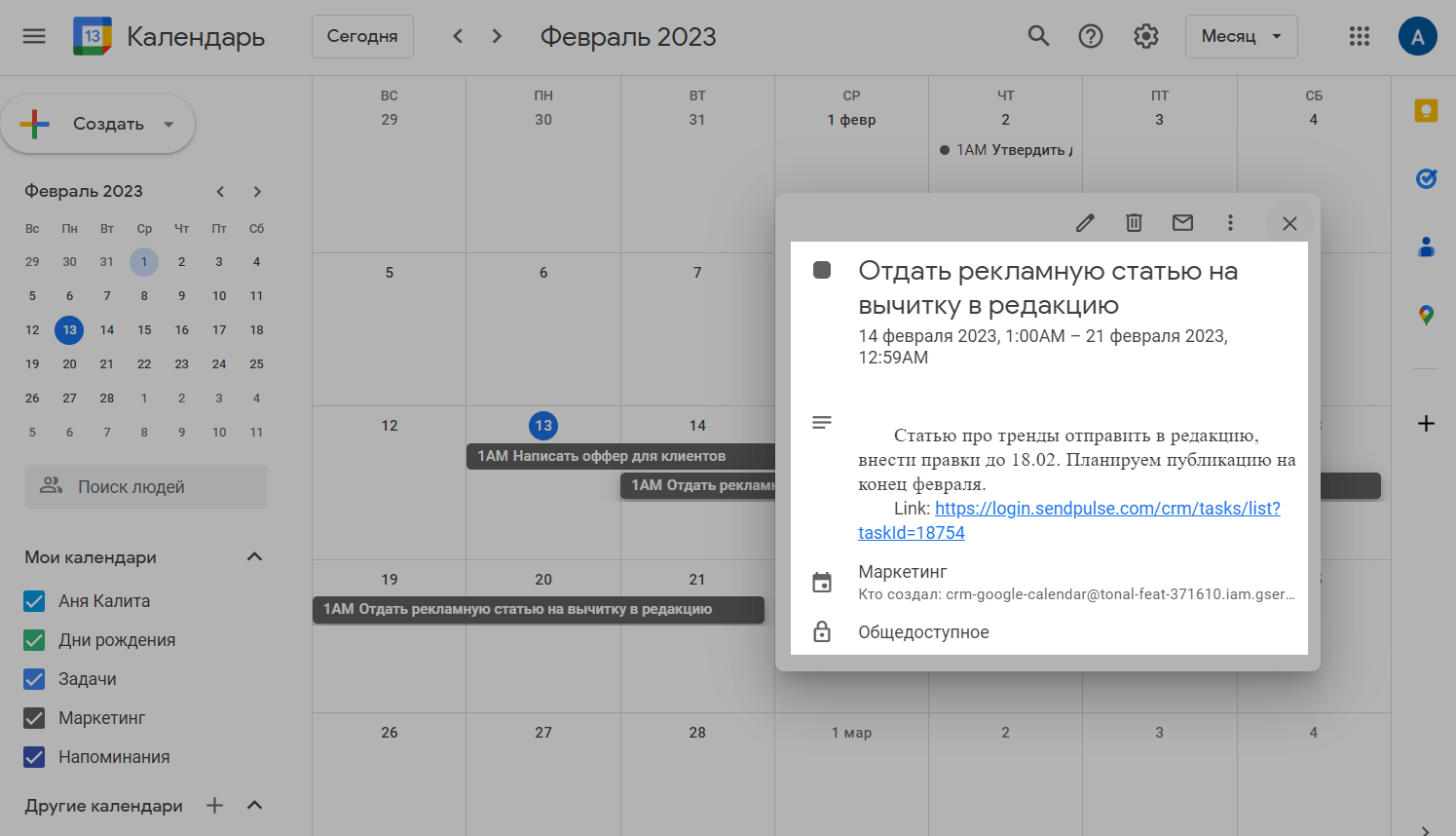The width and height of the screenshot is (1456, 836).
Task: Select February 22 in mini calendar
Action: pos(144,364)
